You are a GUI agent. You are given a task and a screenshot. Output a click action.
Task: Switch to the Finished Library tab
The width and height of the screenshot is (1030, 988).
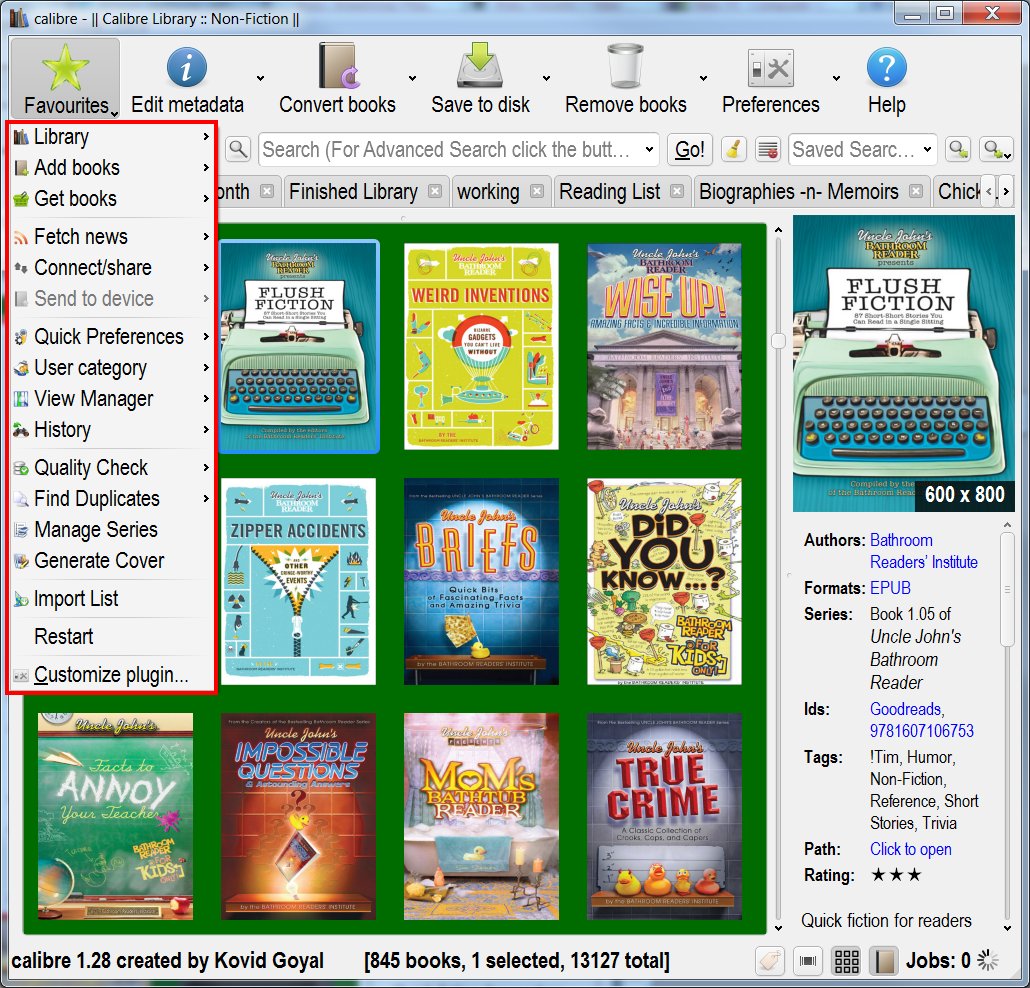(x=353, y=191)
